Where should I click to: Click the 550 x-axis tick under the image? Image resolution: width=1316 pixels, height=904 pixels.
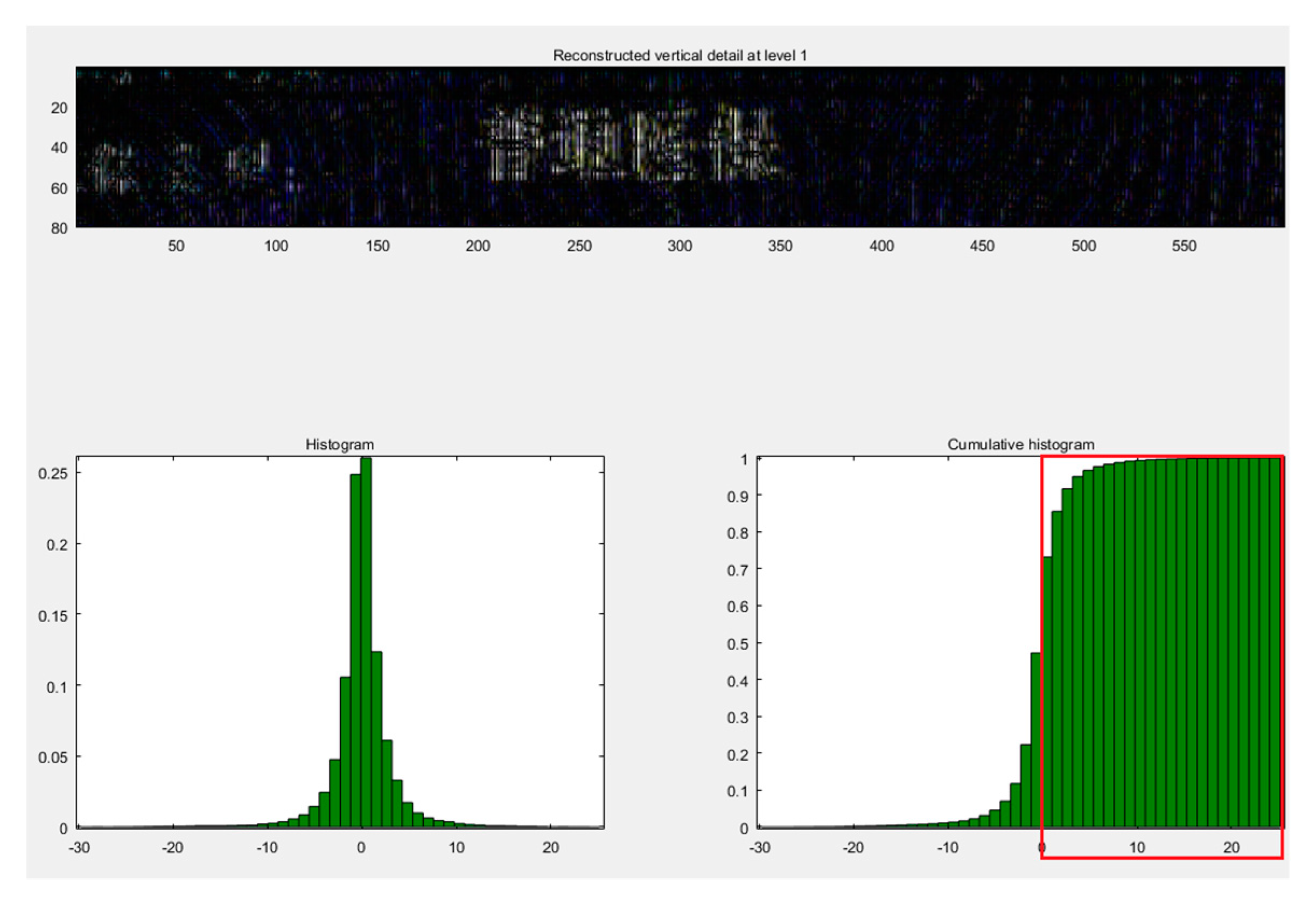coord(1184,246)
